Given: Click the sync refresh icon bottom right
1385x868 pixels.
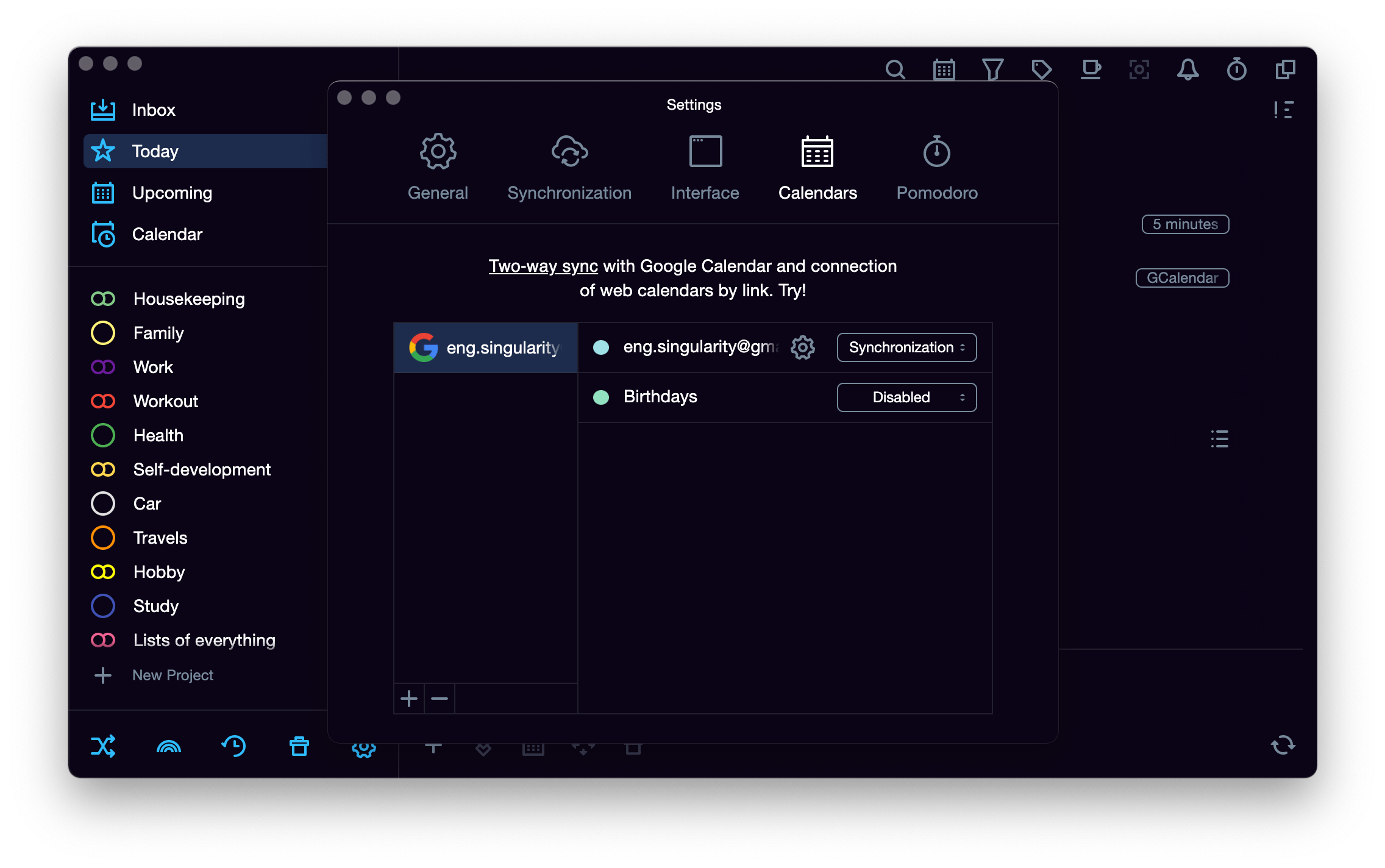Looking at the screenshot, I should 1283,745.
